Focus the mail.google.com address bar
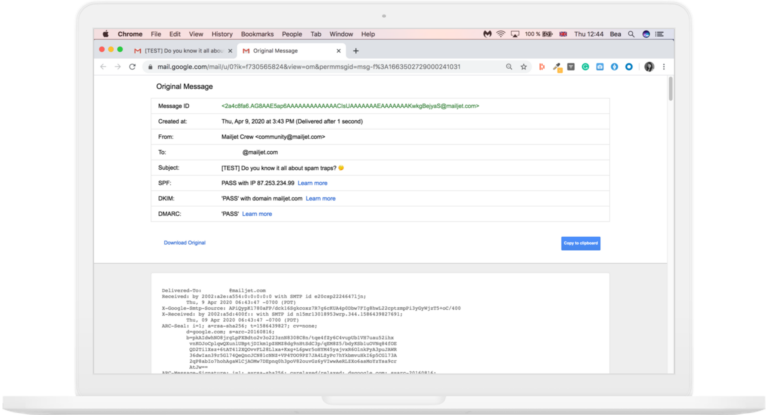 coord(309,67)
